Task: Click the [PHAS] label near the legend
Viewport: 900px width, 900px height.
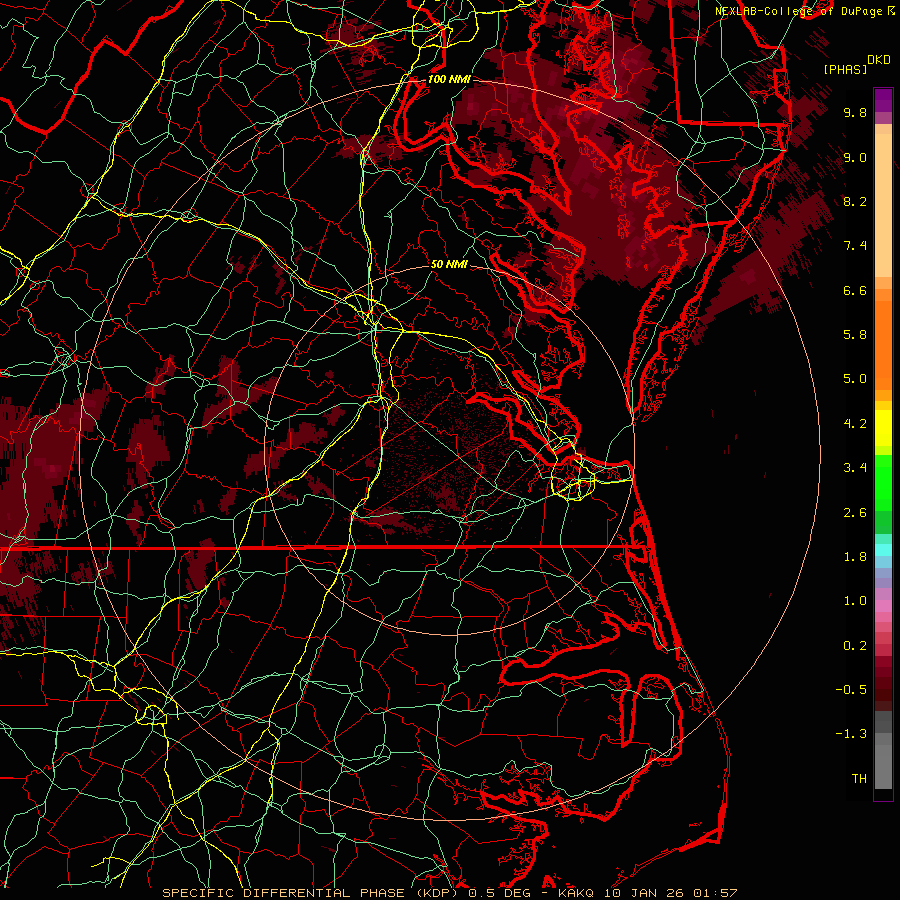Action: pos(845,69)
